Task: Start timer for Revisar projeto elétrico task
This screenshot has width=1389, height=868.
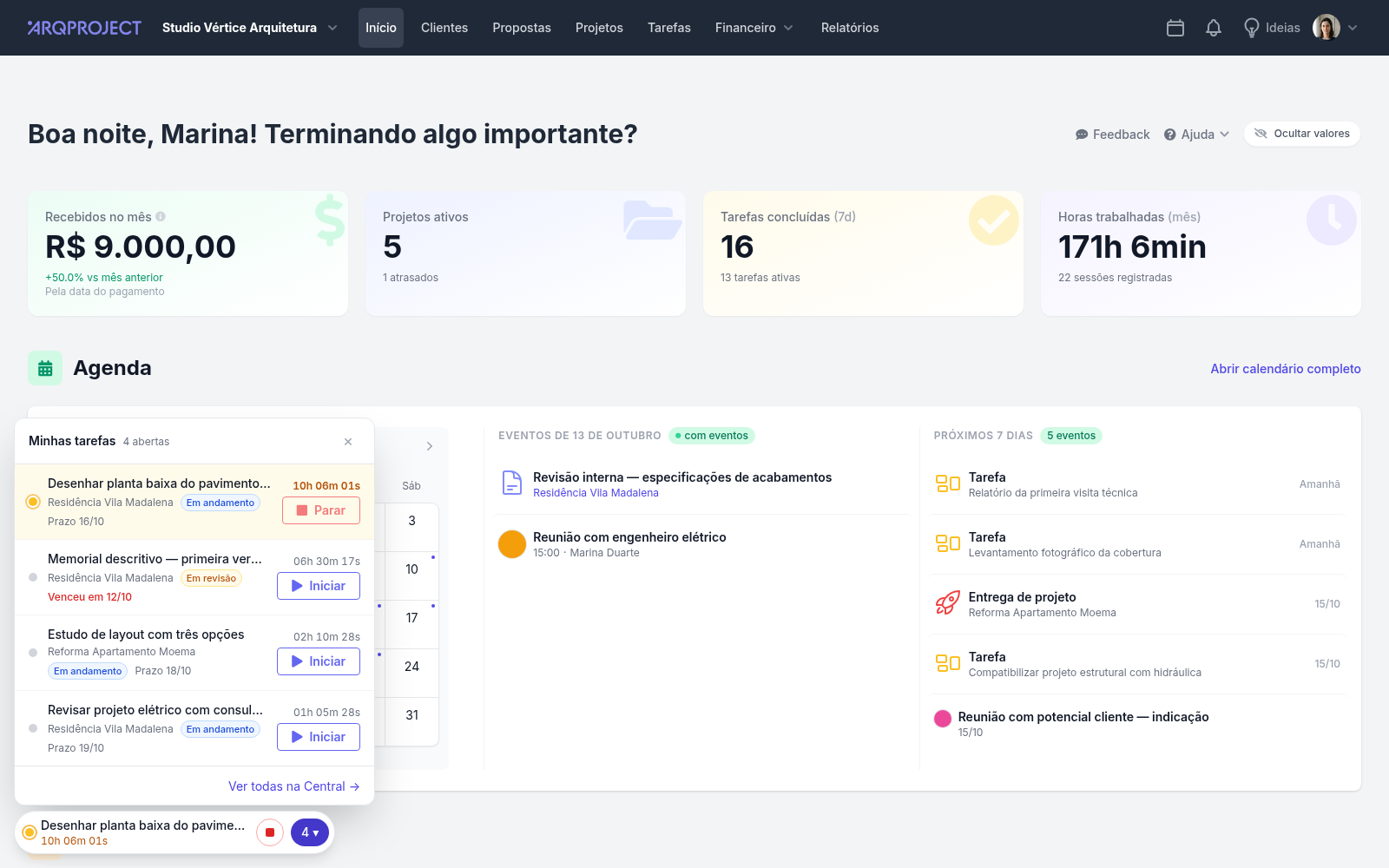Action: [x=319, y=737]
